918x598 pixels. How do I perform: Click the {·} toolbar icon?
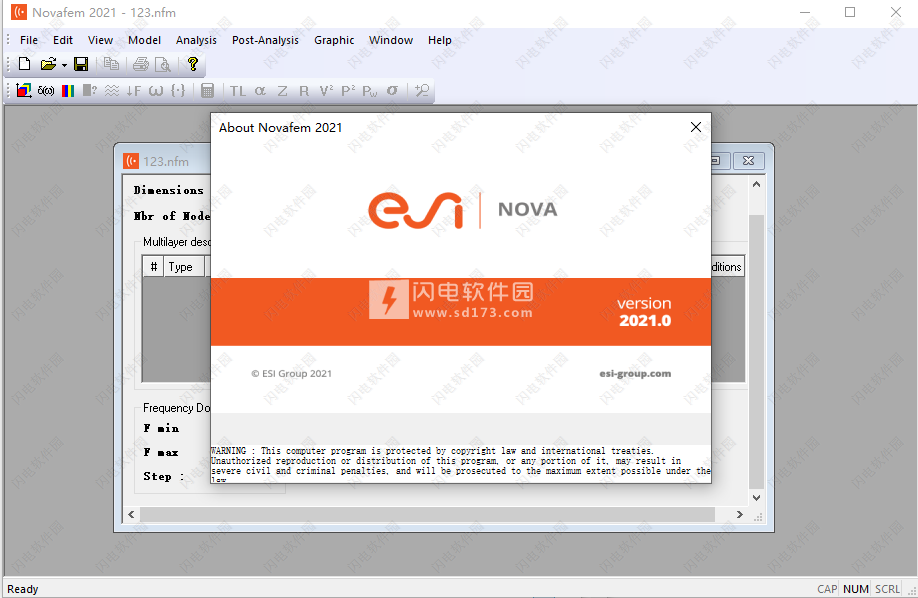tap(178, 91)
